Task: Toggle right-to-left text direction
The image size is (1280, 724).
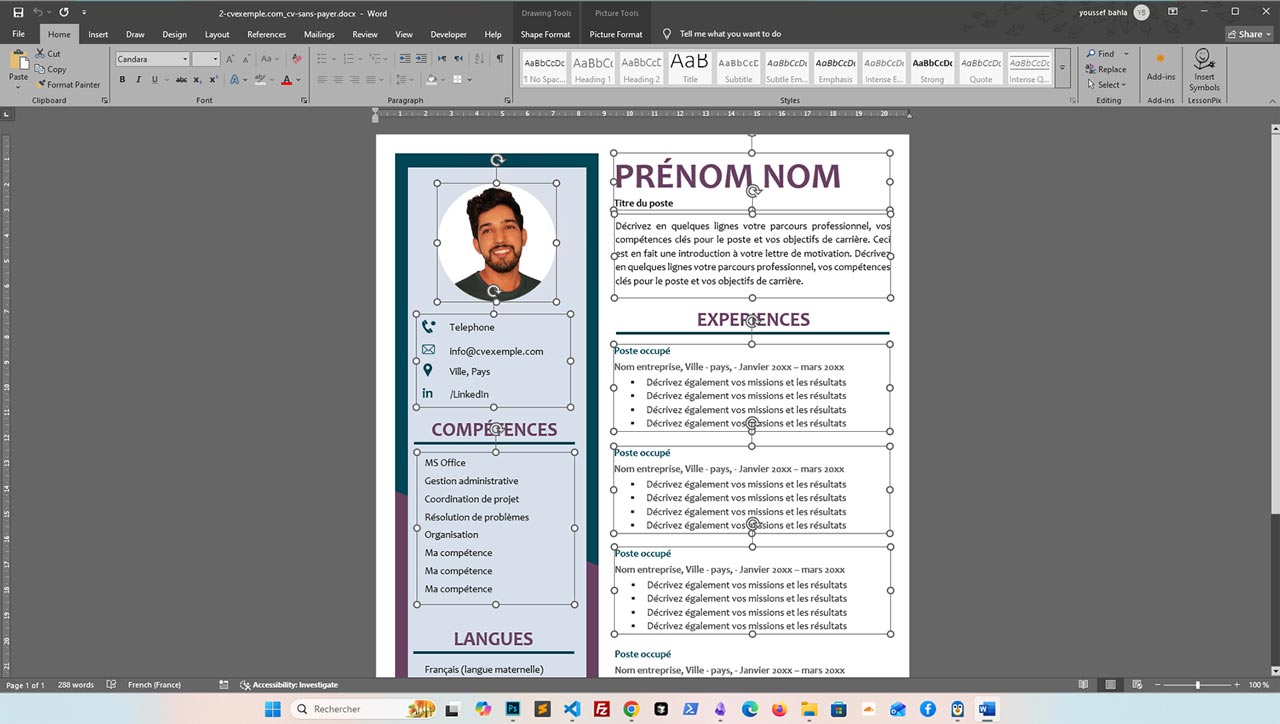Action: click(x=461, y=59)
